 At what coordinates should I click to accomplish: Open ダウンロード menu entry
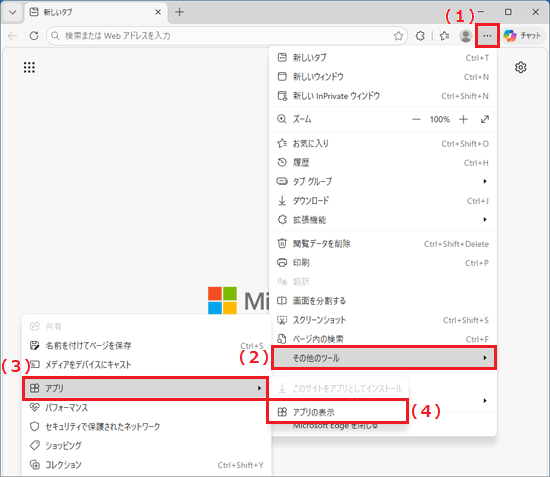(x=383, y=201)
